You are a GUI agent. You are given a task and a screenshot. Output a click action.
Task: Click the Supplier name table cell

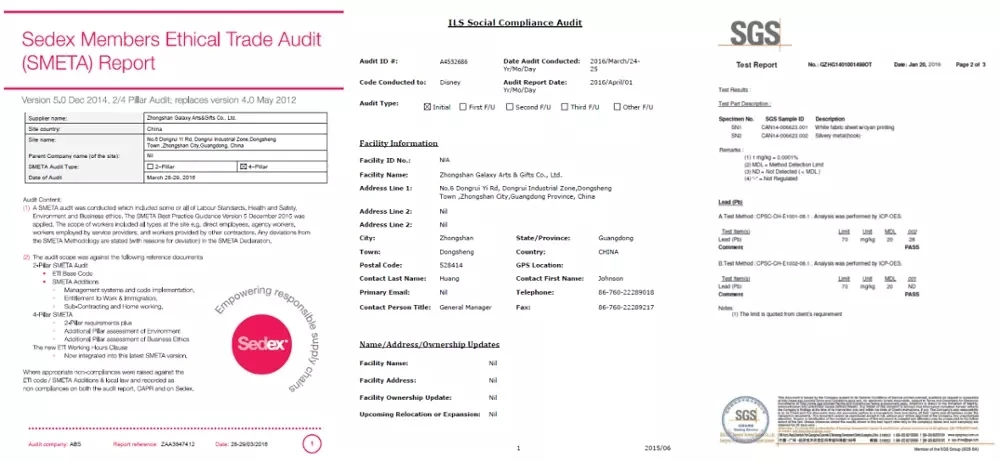[x=85, y=118]
